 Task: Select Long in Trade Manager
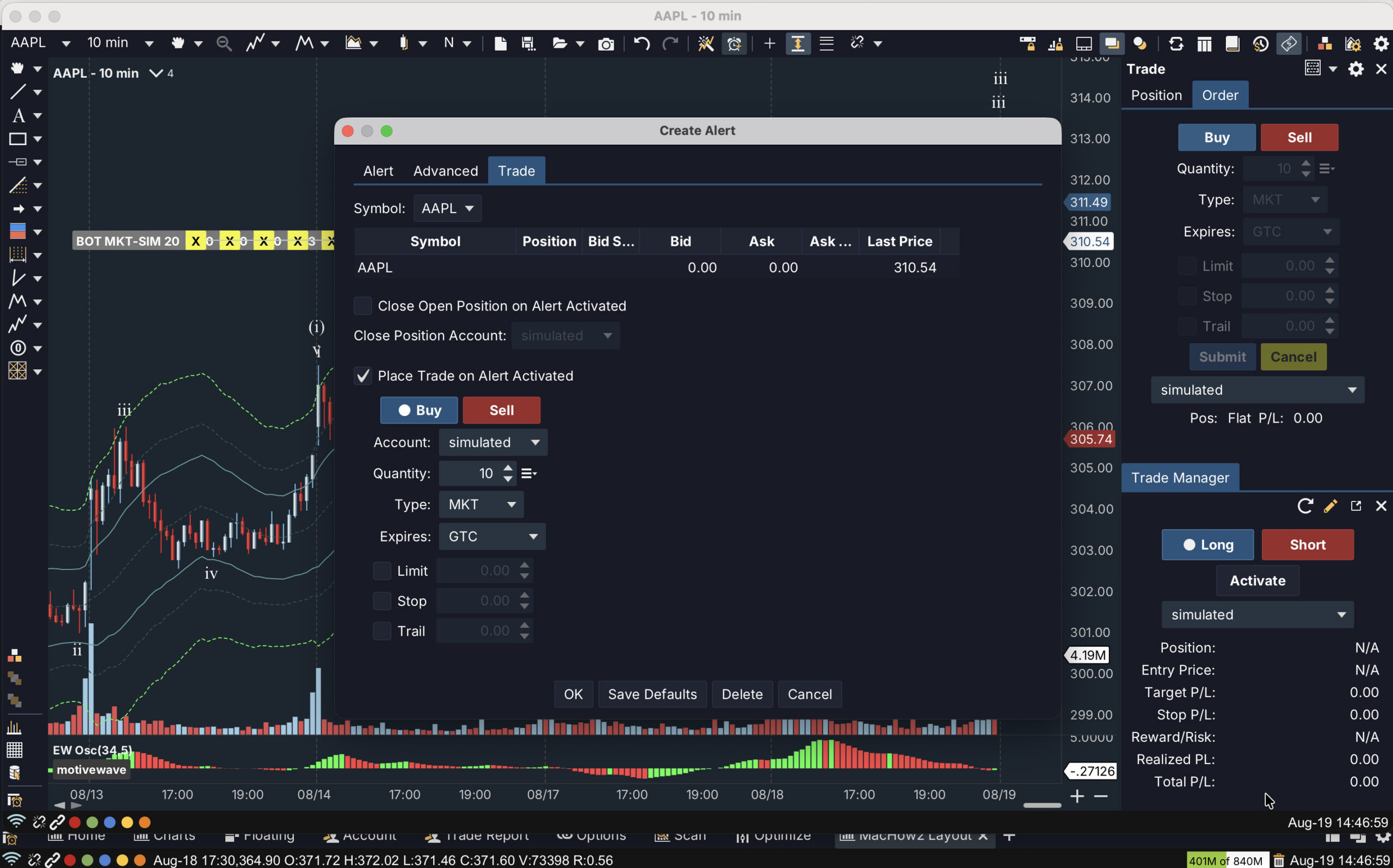click(x=1207, y=544)
